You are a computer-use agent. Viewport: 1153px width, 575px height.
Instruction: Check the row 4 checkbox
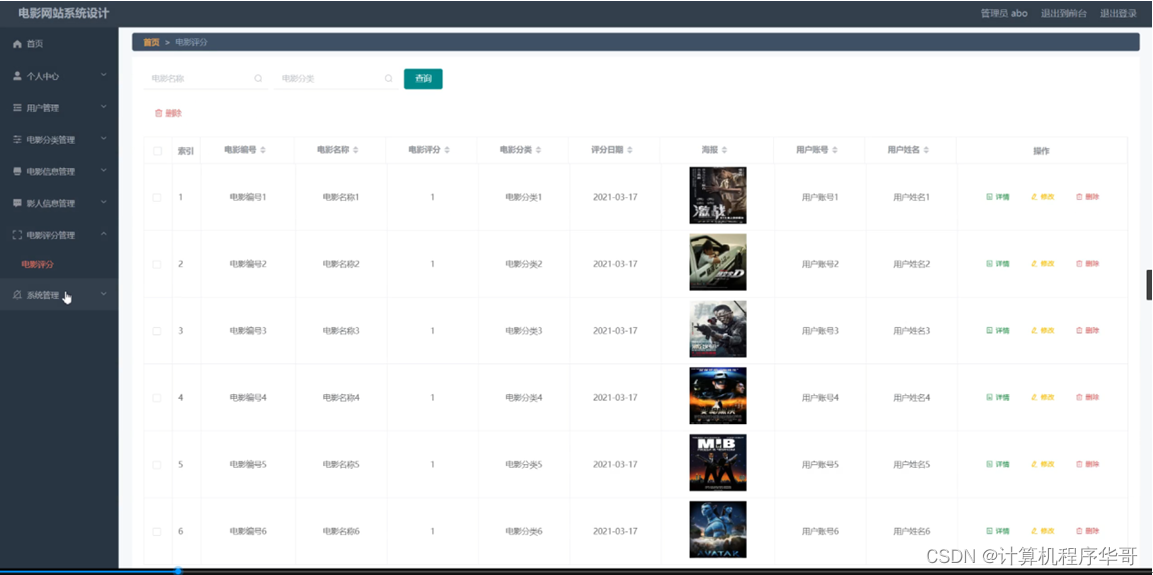click(x=157, y=398)
